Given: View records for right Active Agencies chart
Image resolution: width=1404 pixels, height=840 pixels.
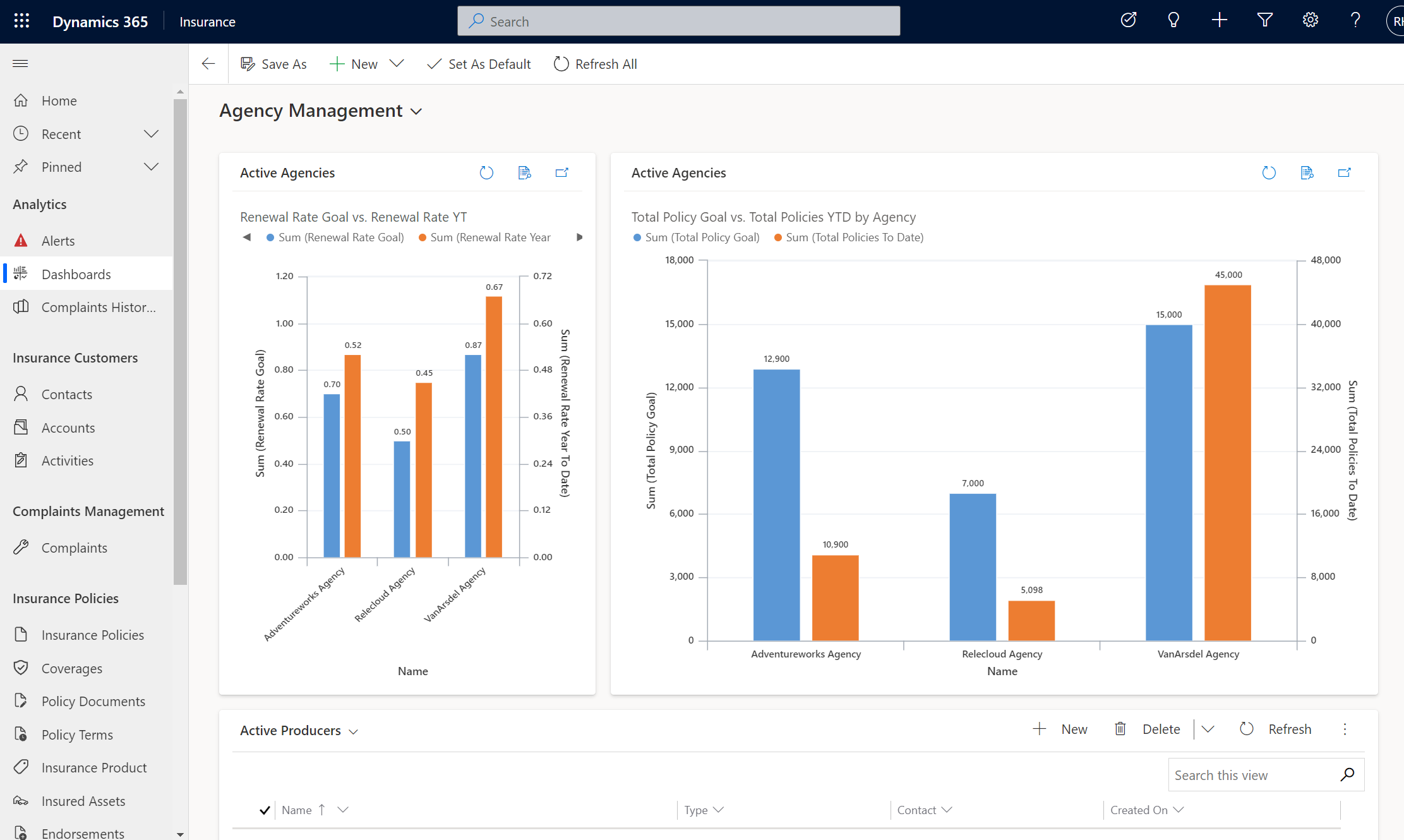Looking at the screenshot, I should [1307, 173].
